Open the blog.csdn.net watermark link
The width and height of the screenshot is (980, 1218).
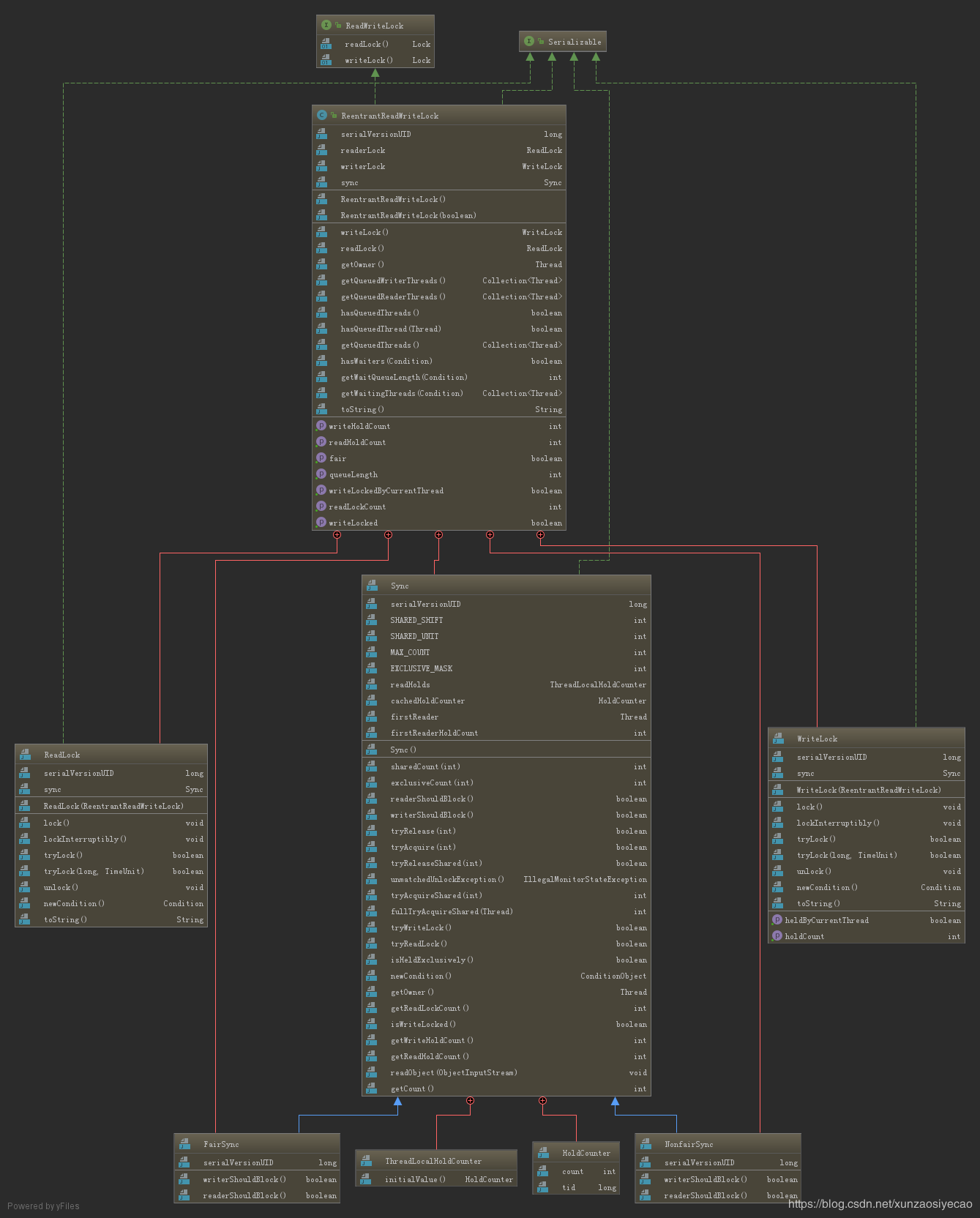(x=880, y=1204)
